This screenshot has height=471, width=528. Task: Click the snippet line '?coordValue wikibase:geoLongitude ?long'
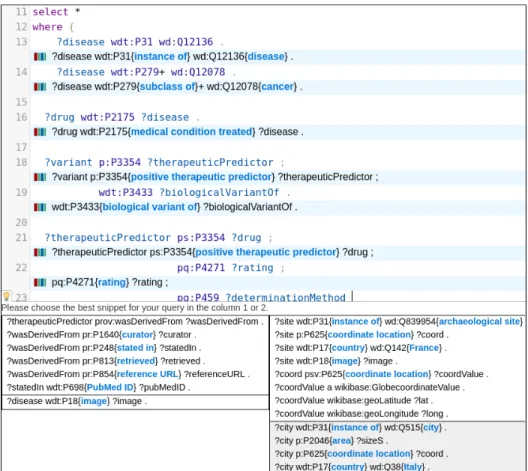[x=361, y=413]
